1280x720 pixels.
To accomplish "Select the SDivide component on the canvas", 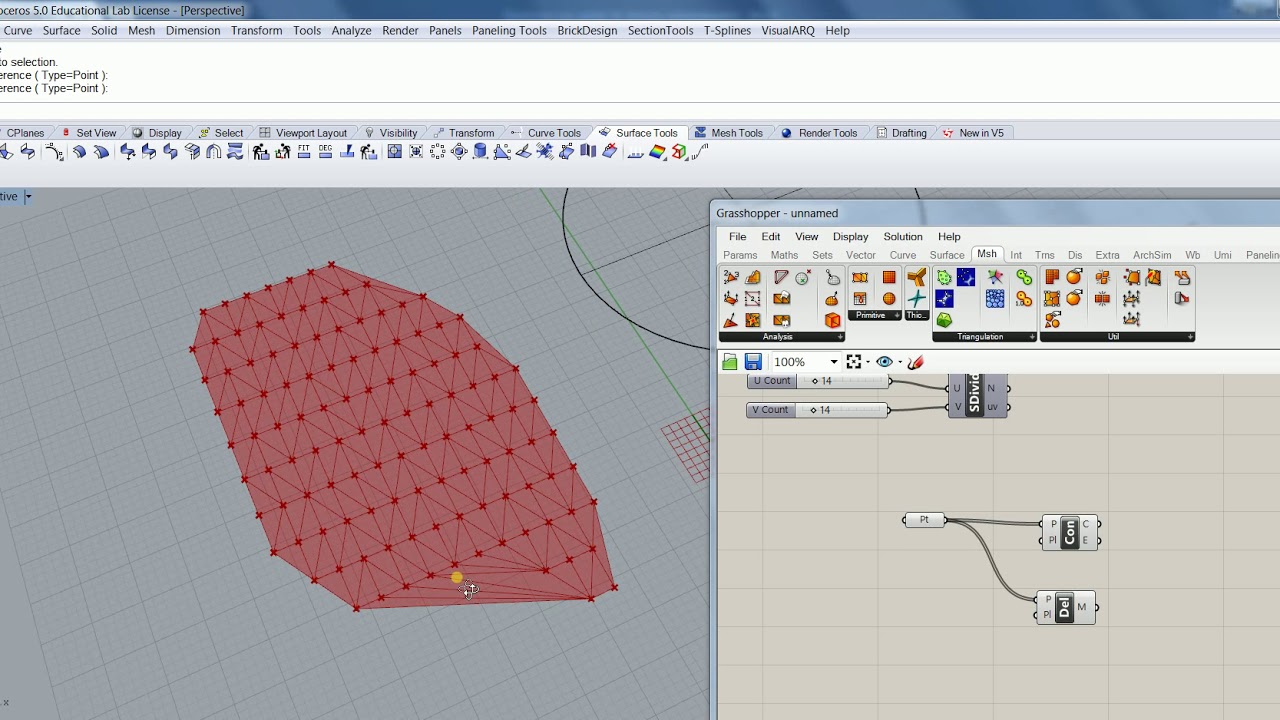I will coord(978,396).
